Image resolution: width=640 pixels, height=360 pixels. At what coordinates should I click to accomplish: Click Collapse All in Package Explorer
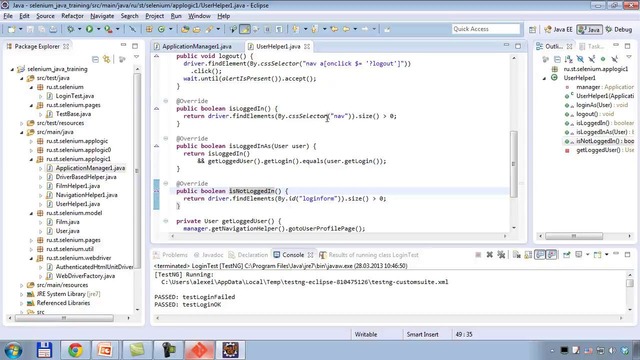[x=95, y=59]
